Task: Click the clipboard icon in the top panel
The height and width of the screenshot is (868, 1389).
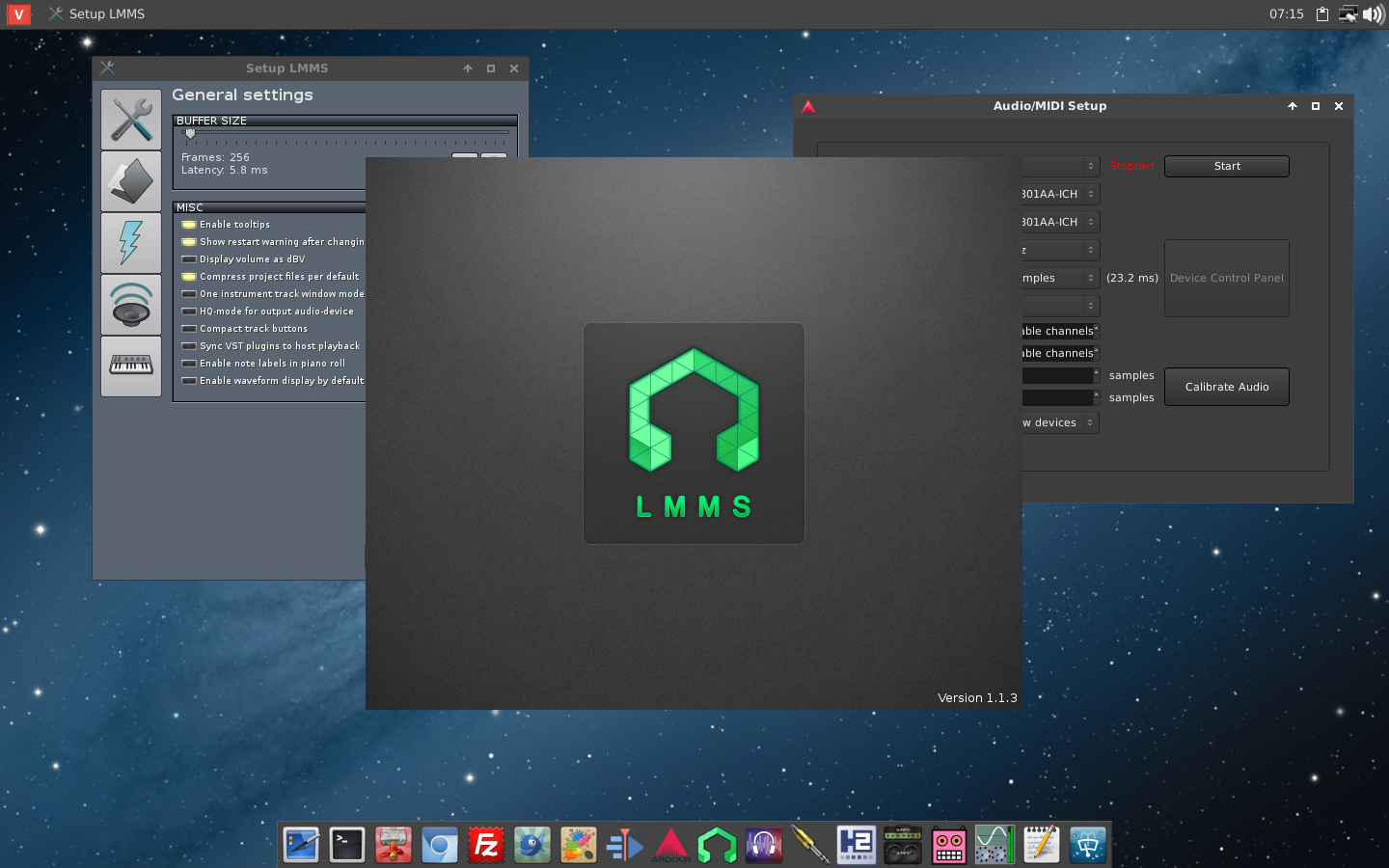Action: pos(1322,14)
